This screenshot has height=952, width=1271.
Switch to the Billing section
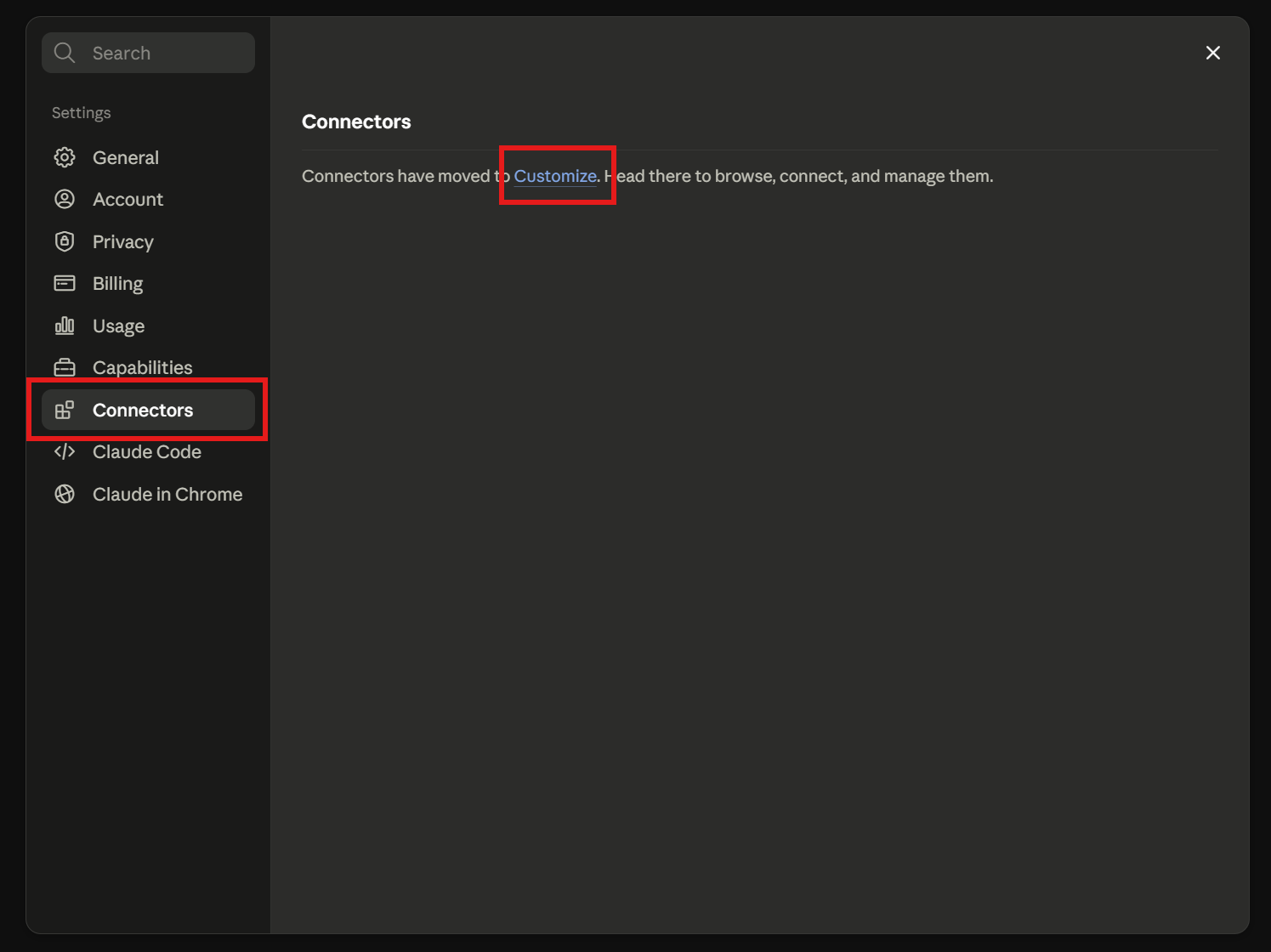click(148, 283)
